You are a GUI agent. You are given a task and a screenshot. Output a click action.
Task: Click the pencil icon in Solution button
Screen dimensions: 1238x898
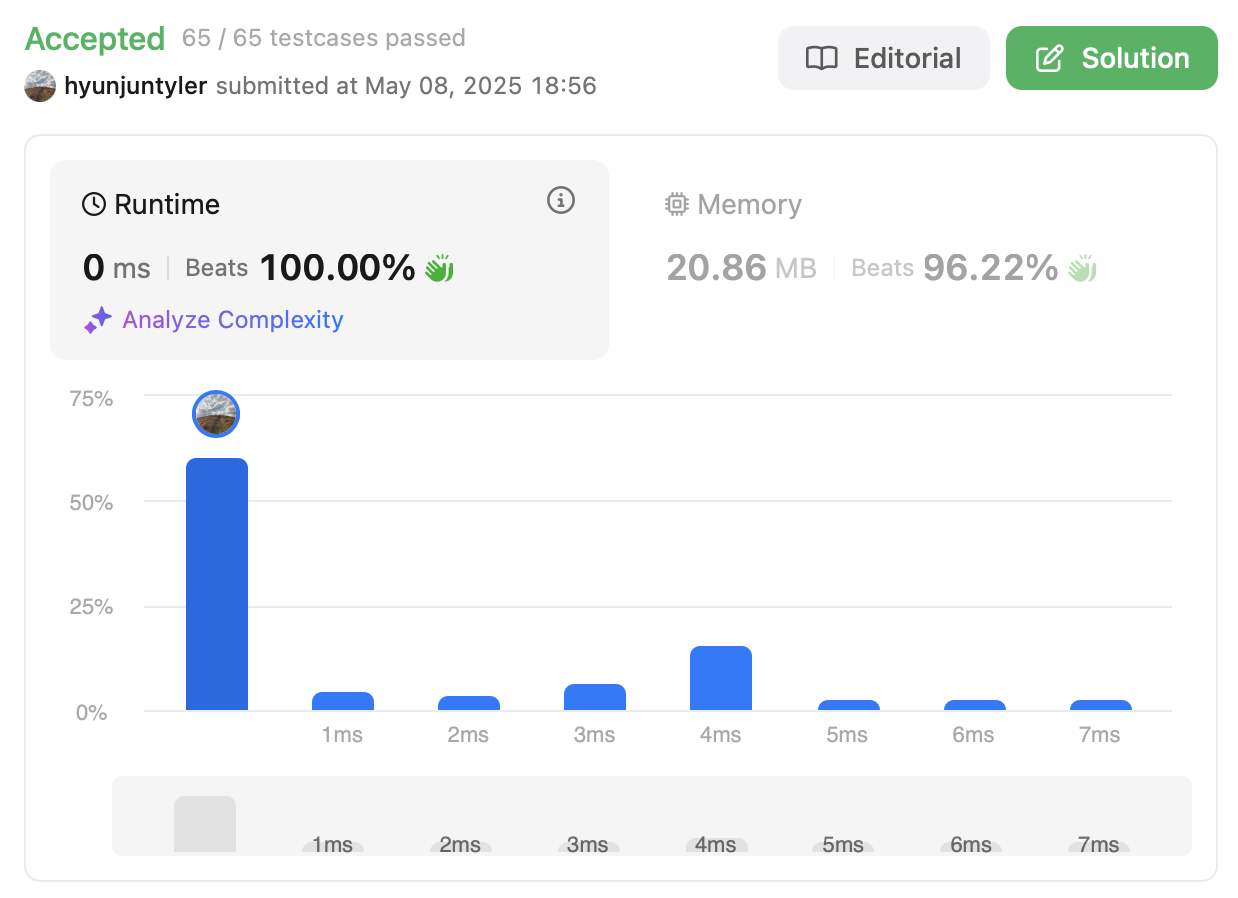click(1049, 58)
